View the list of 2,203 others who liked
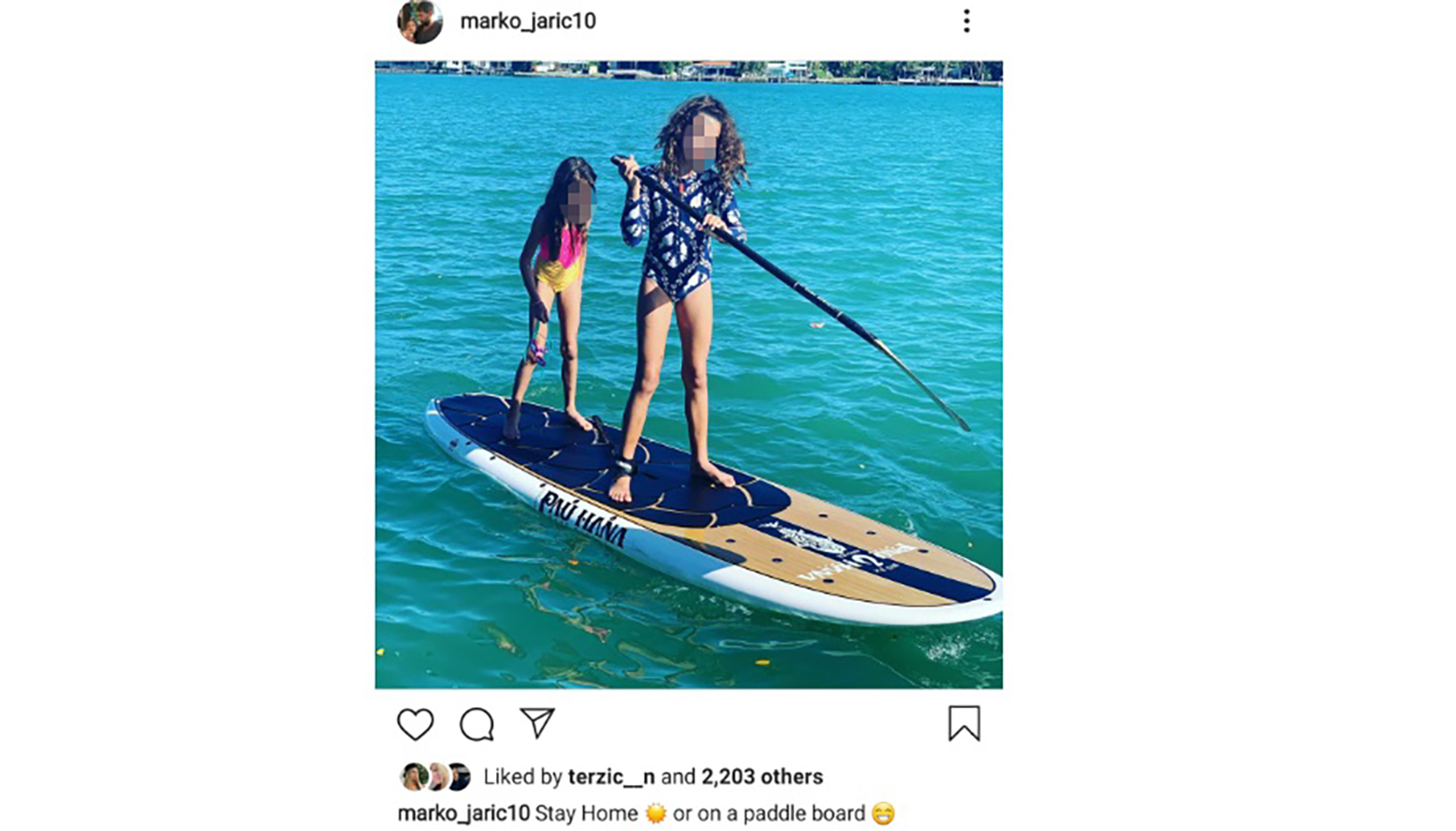This screenshot has width=1456, height=831. [762, 776]
